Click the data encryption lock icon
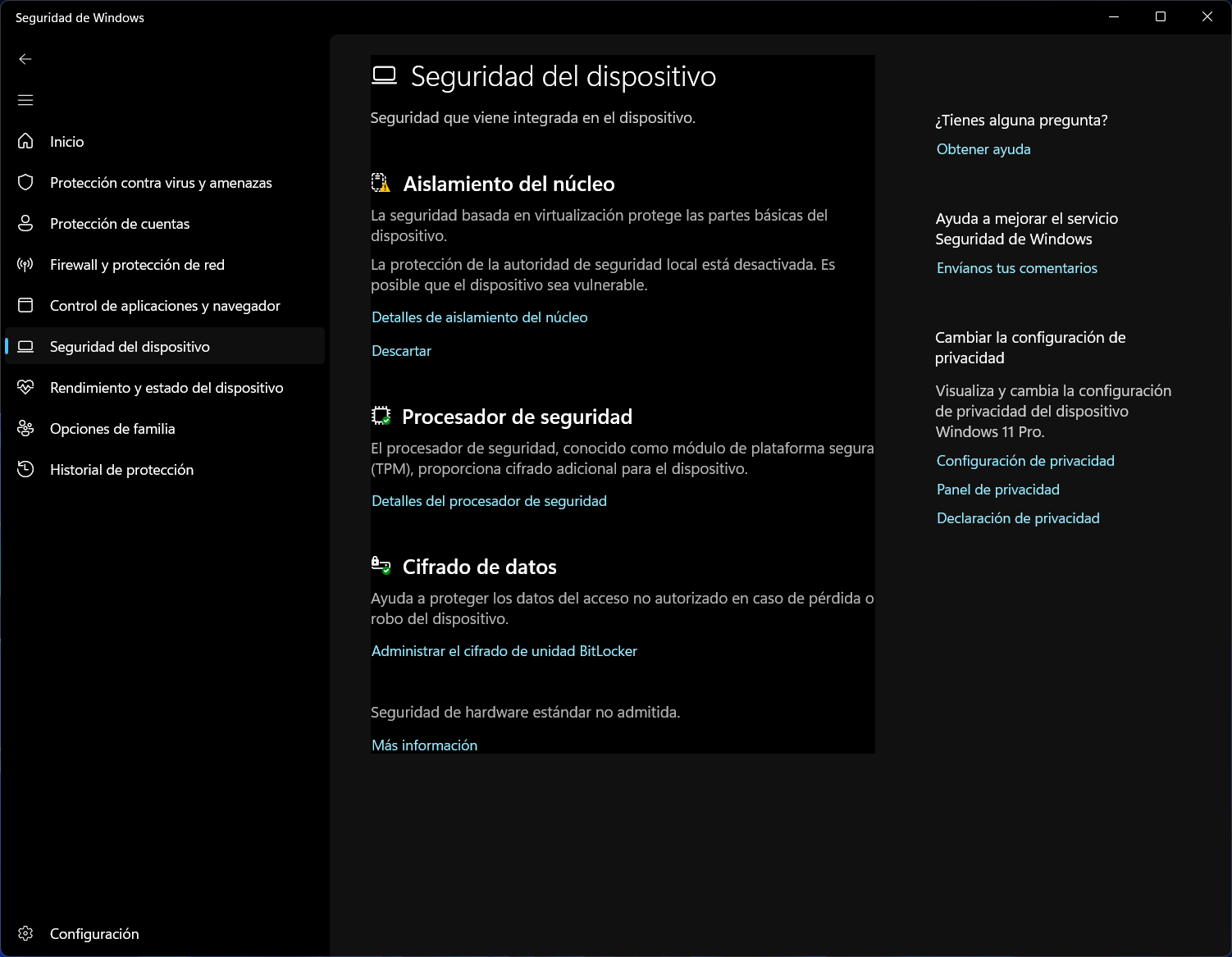Viewport: 1232px width, 957px height. click(x=381, y=565)
